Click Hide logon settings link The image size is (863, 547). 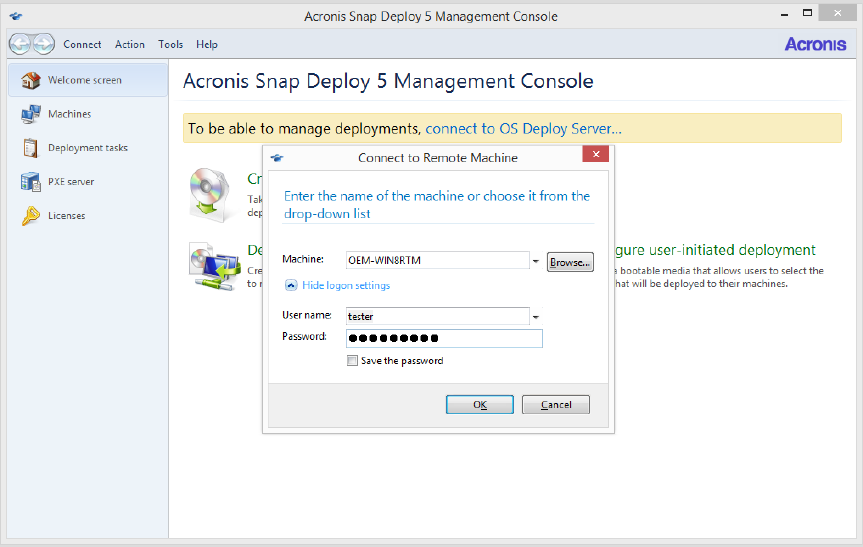tap(346, 285)
